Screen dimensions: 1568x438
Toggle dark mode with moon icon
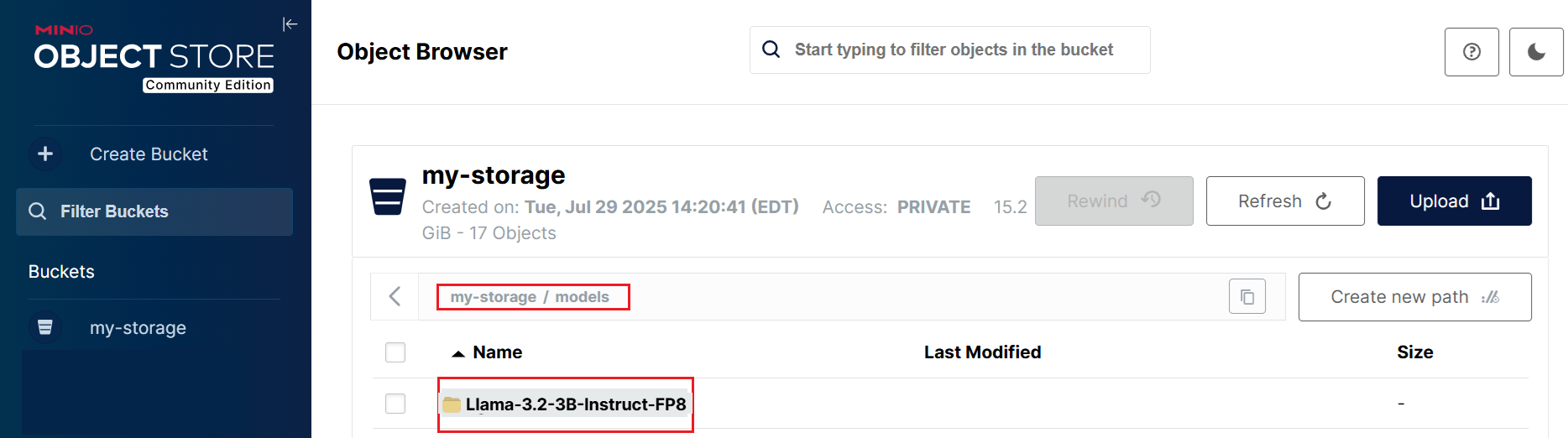(1535, 52)
